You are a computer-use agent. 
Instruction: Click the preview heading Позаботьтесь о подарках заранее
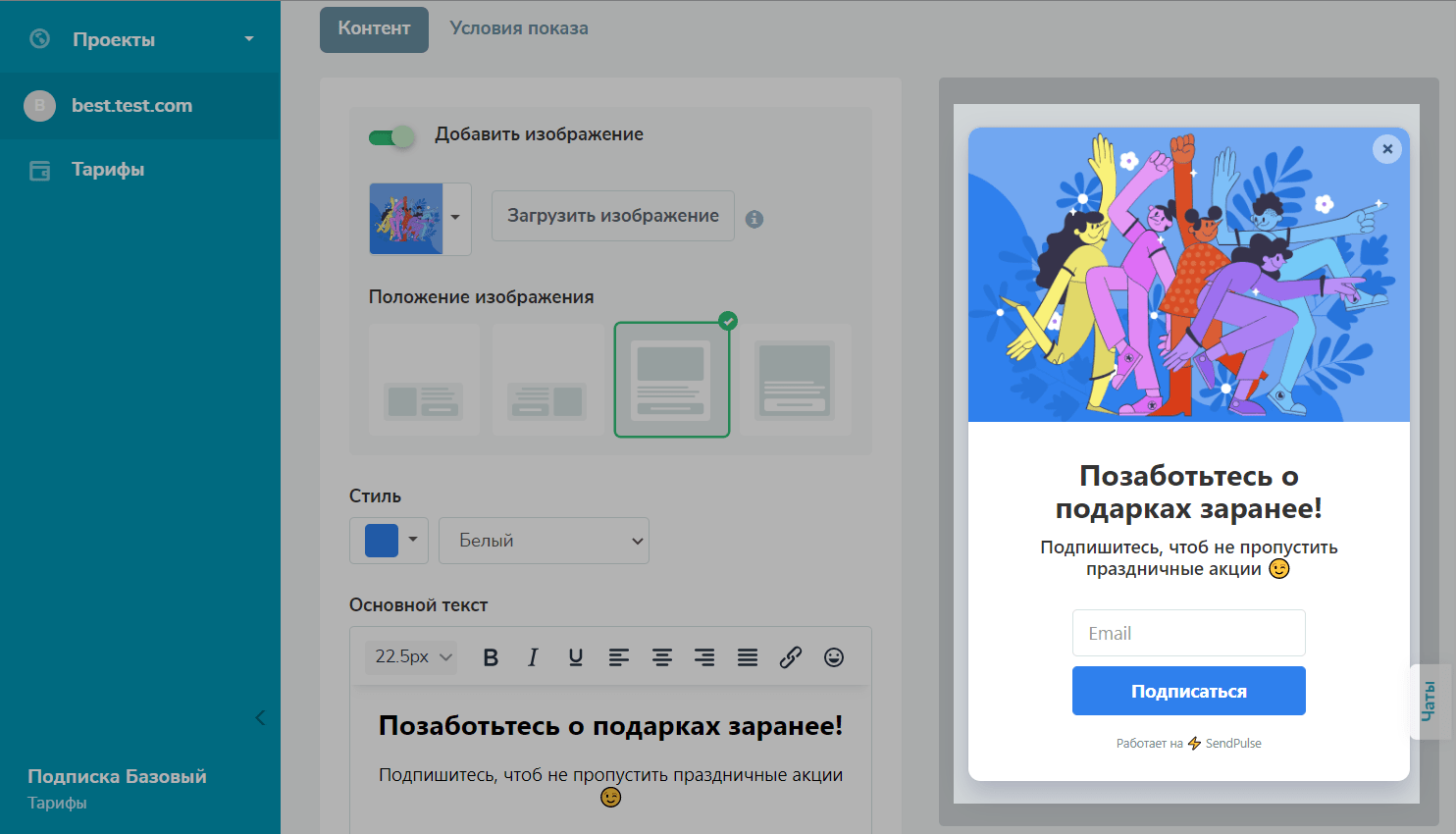(x=1189, y=492)
